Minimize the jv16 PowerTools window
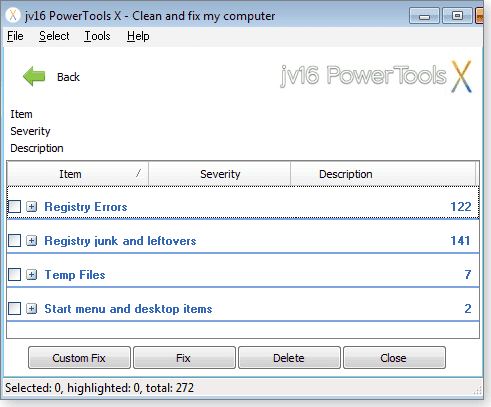 pyautogui.click(x=424, y=16)
